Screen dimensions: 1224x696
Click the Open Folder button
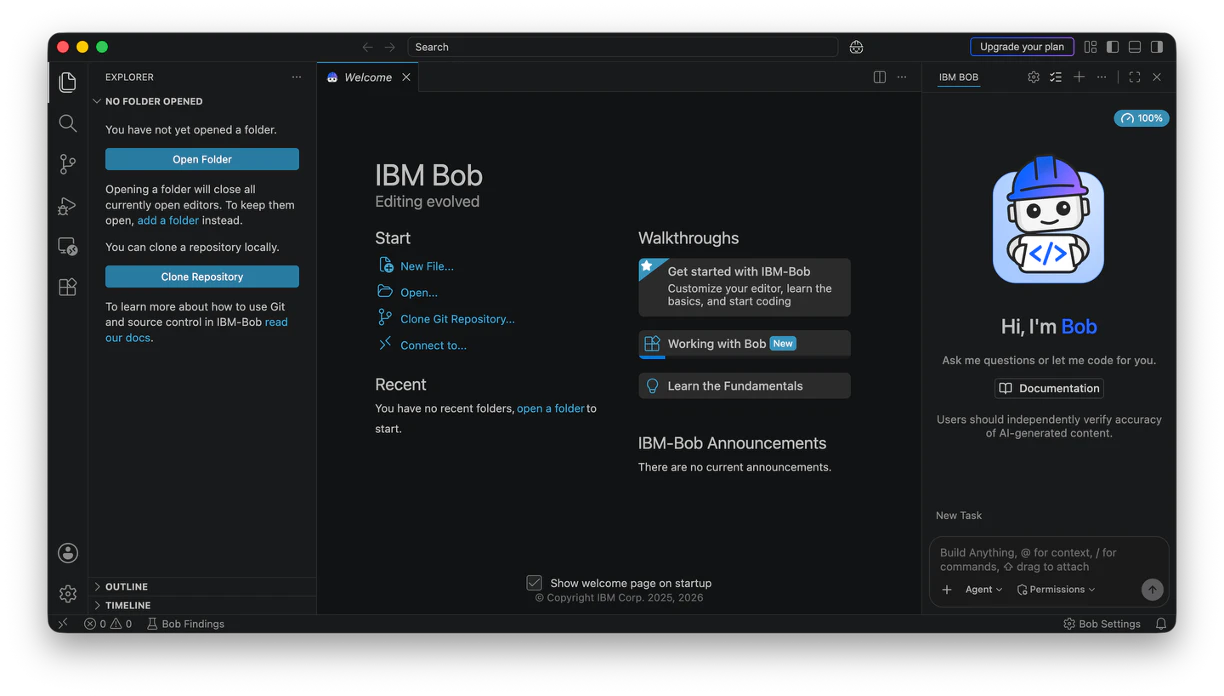pos(202,159)
